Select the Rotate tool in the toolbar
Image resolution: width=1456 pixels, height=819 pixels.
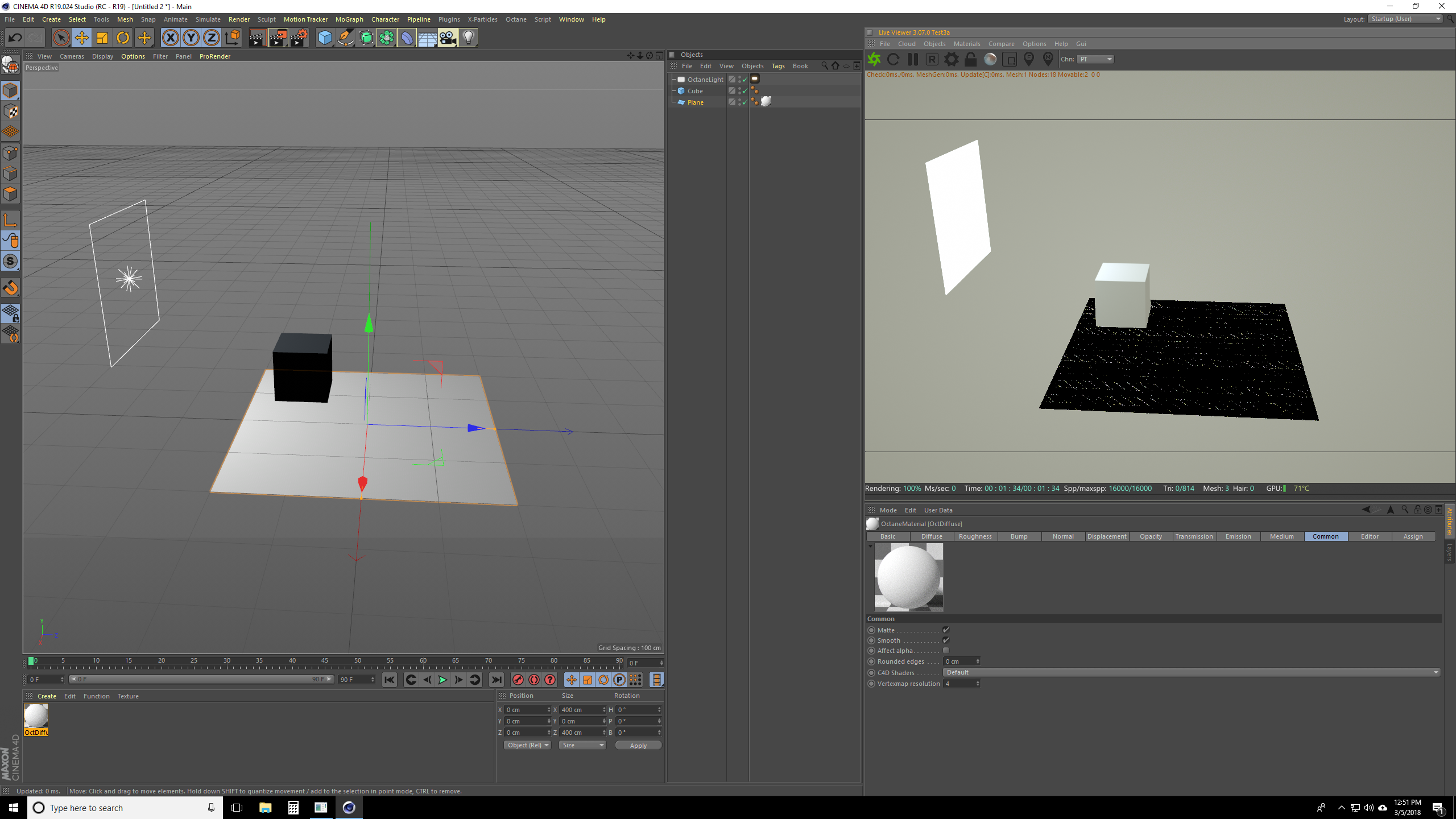(123, 38)
